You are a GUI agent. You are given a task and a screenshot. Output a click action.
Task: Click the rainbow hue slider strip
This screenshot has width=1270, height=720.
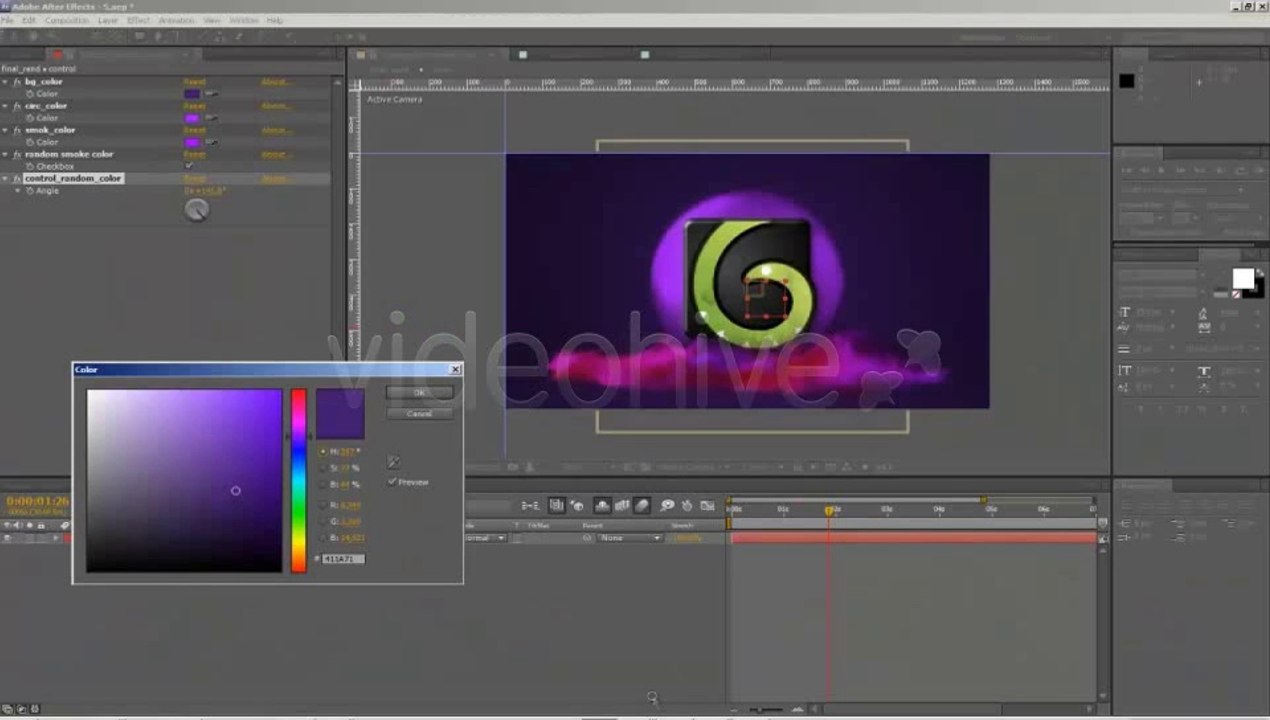tap(298, 480)
